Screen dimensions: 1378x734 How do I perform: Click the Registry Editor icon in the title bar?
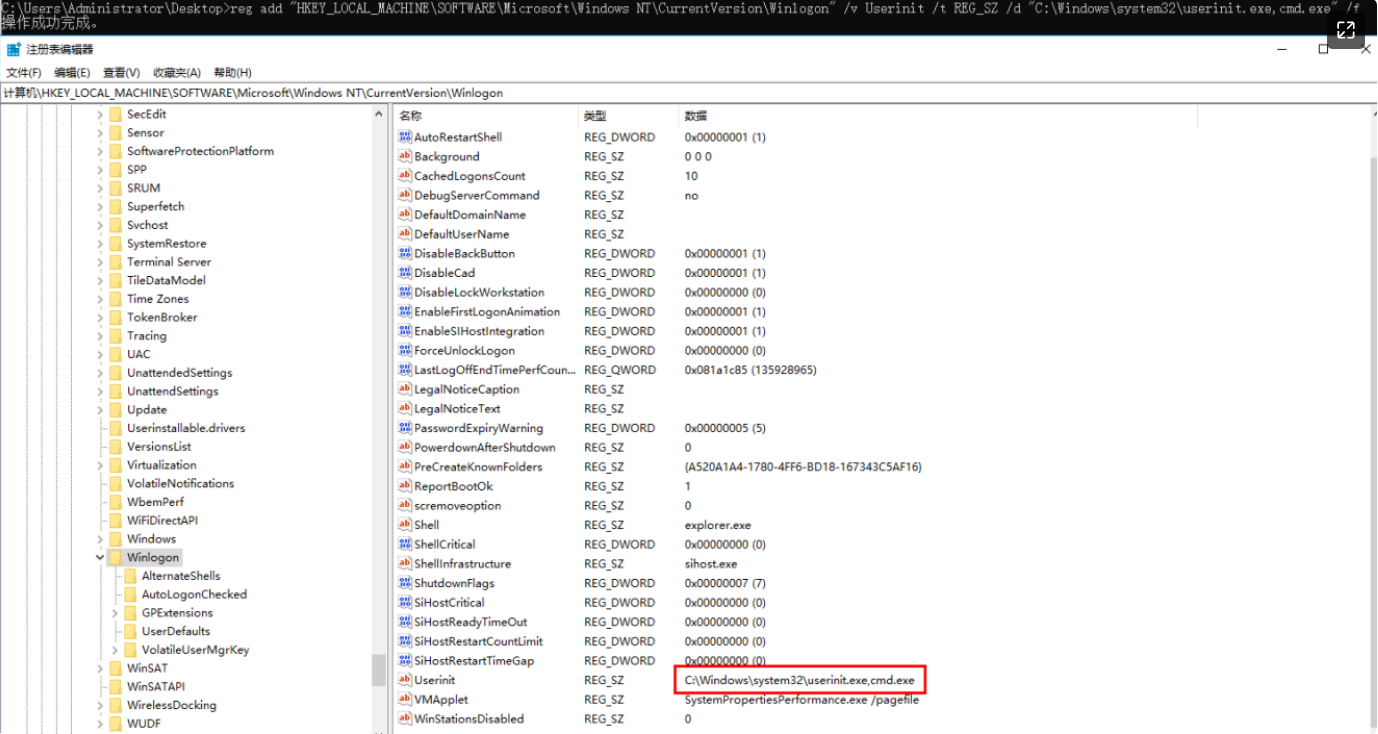click(12, 47)
